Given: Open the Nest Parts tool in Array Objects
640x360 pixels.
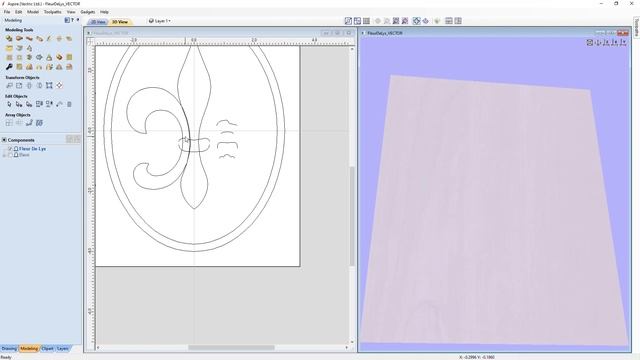Looking at the screenshot, I should (x=39, y=123).
